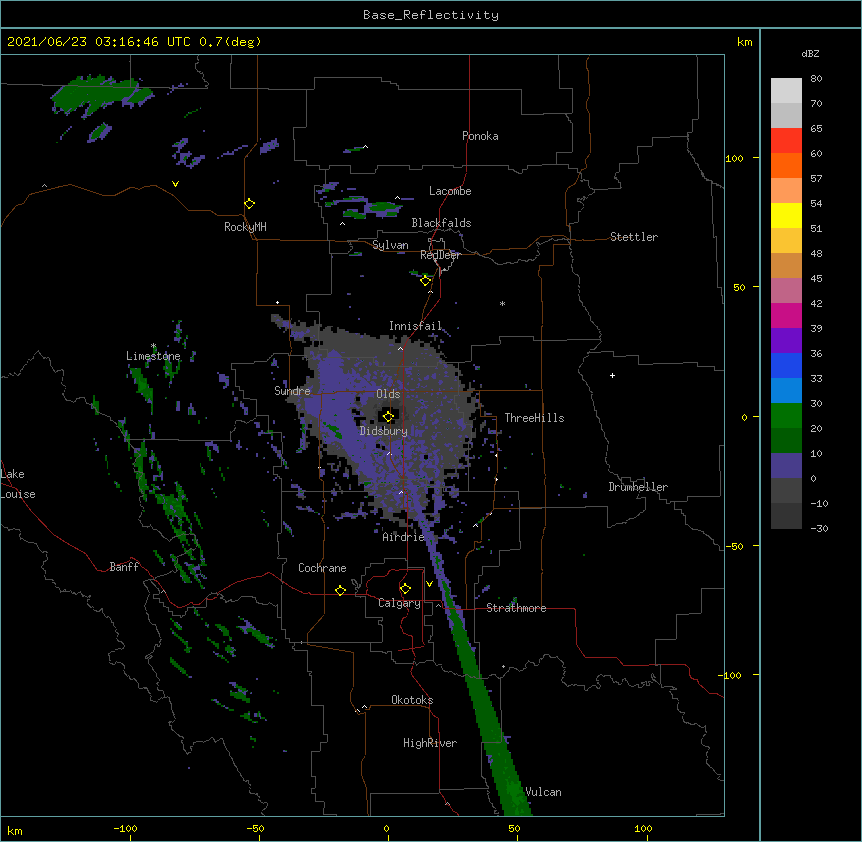Select the ThreeHills label
Screen dimensions: 862x842
coord(534,418)
